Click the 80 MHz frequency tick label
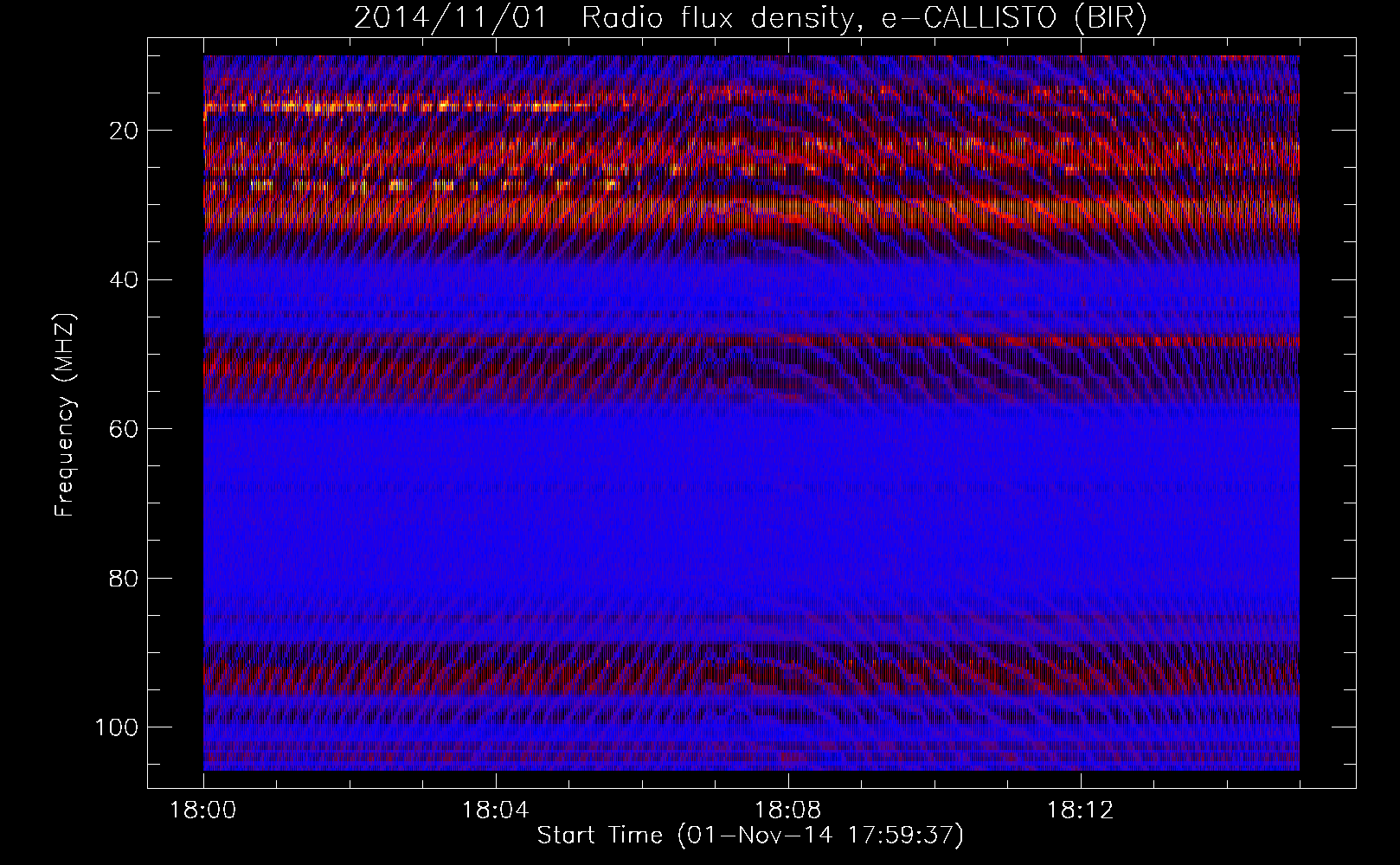 tap(123, 578)
